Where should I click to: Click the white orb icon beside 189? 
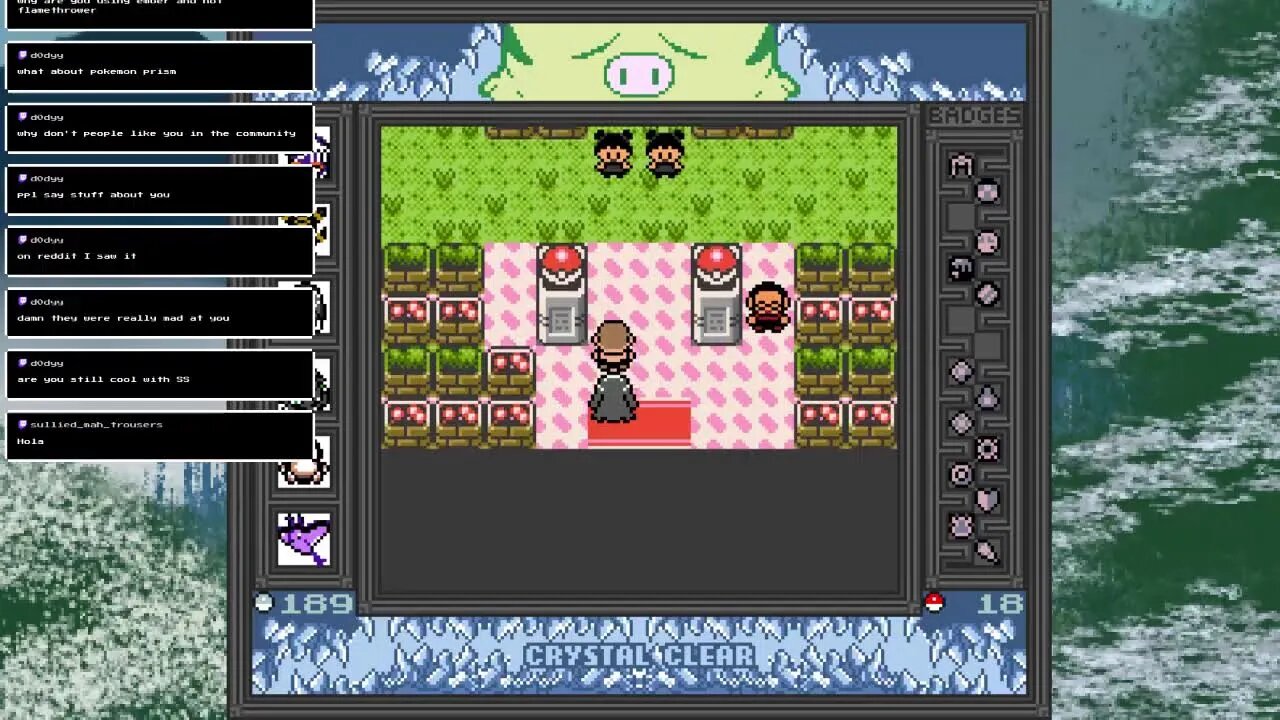pos(264,602)
